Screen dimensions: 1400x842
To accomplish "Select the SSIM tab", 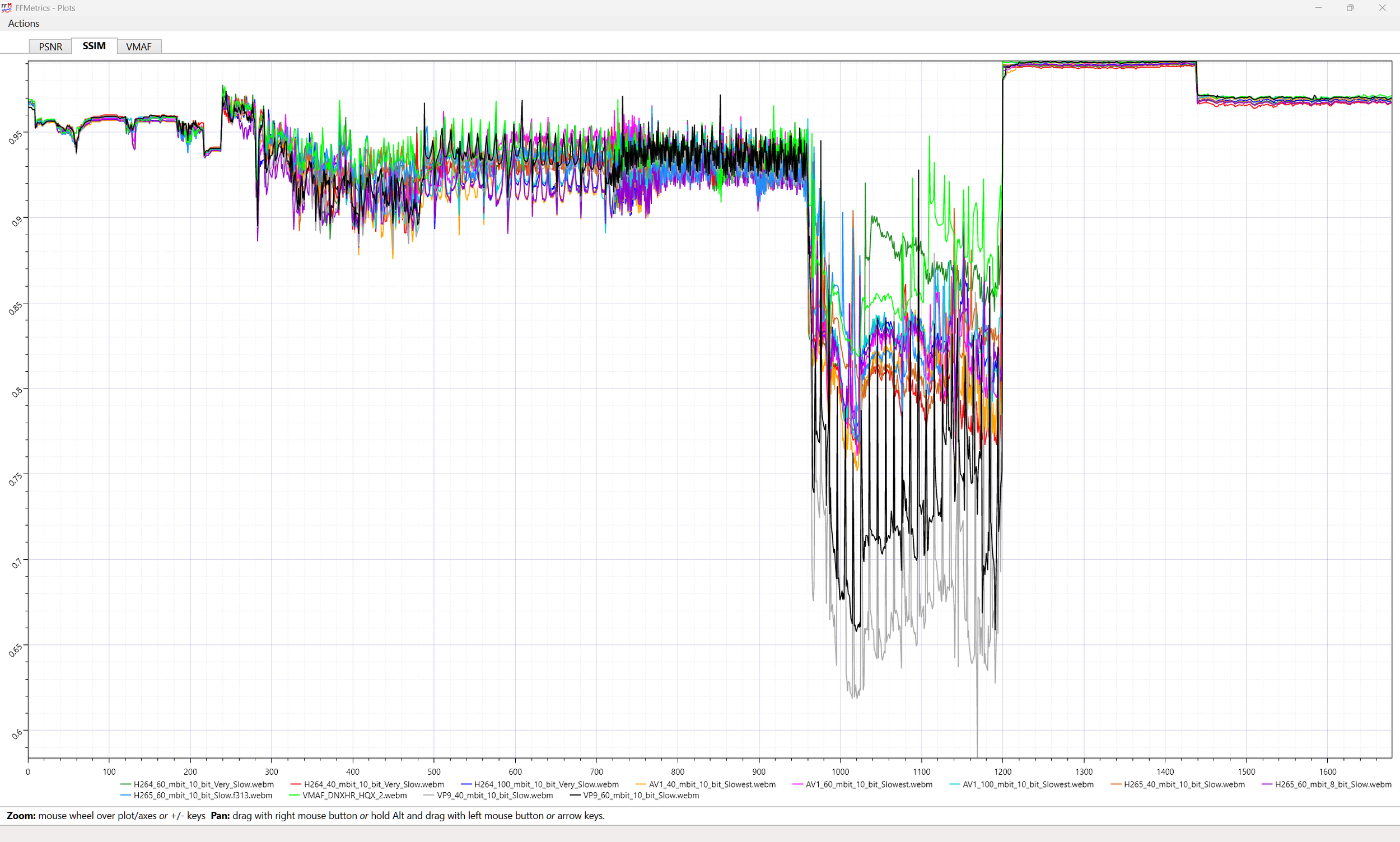I will coord(94,46).
